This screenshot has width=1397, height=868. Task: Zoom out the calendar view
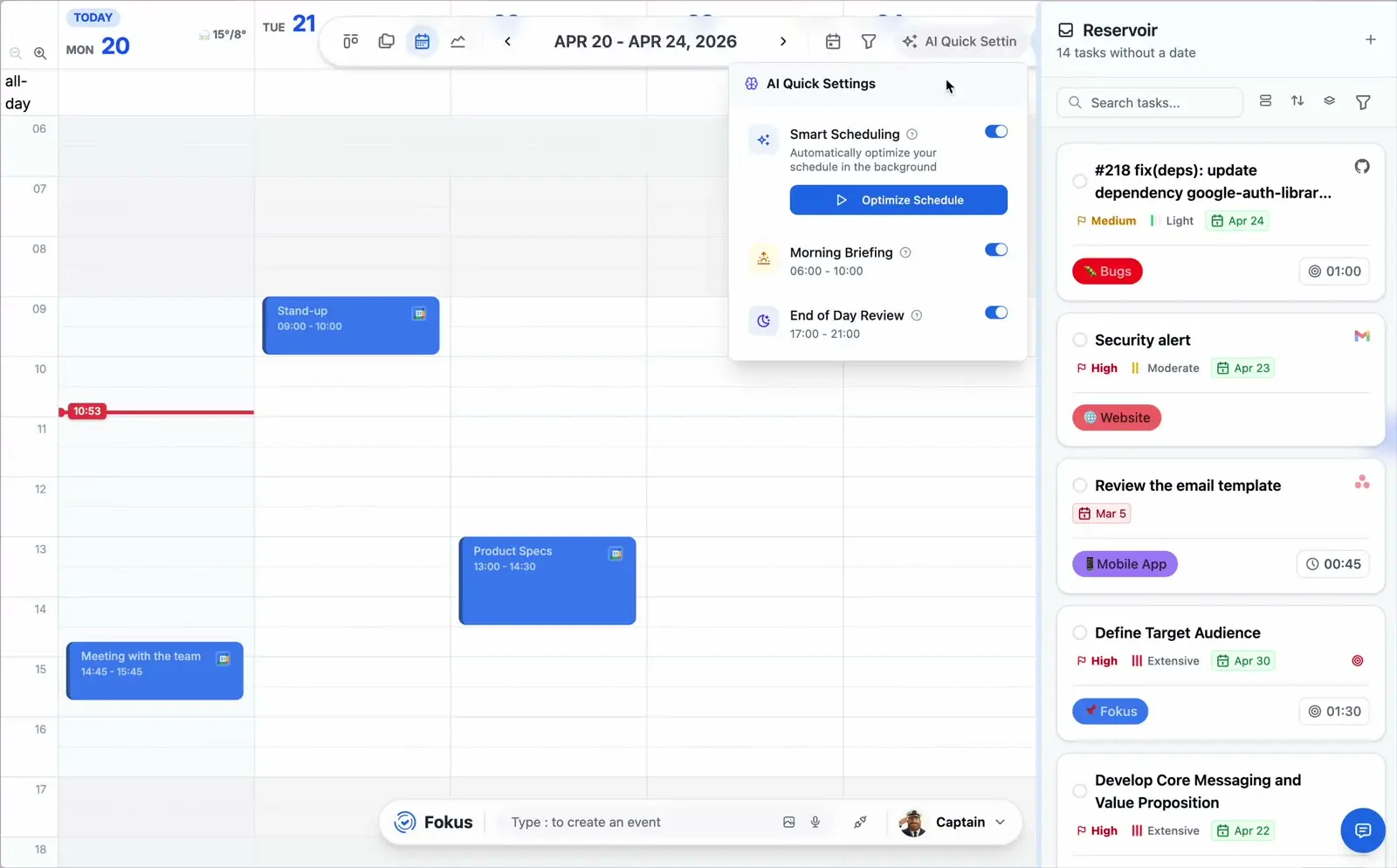point(16,53)
